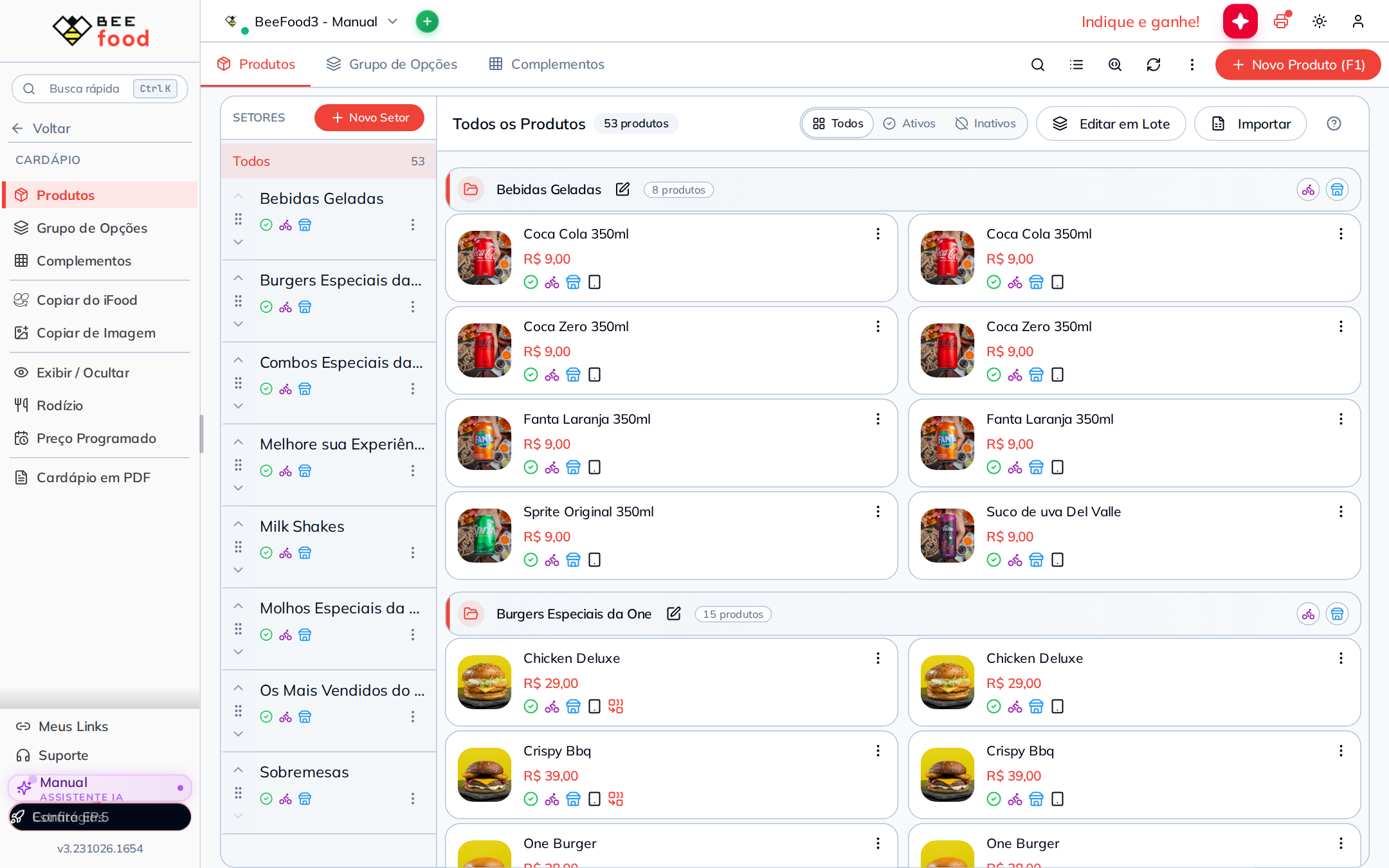
Task: Click the Novo Setor button
Action: pos(369,117)
